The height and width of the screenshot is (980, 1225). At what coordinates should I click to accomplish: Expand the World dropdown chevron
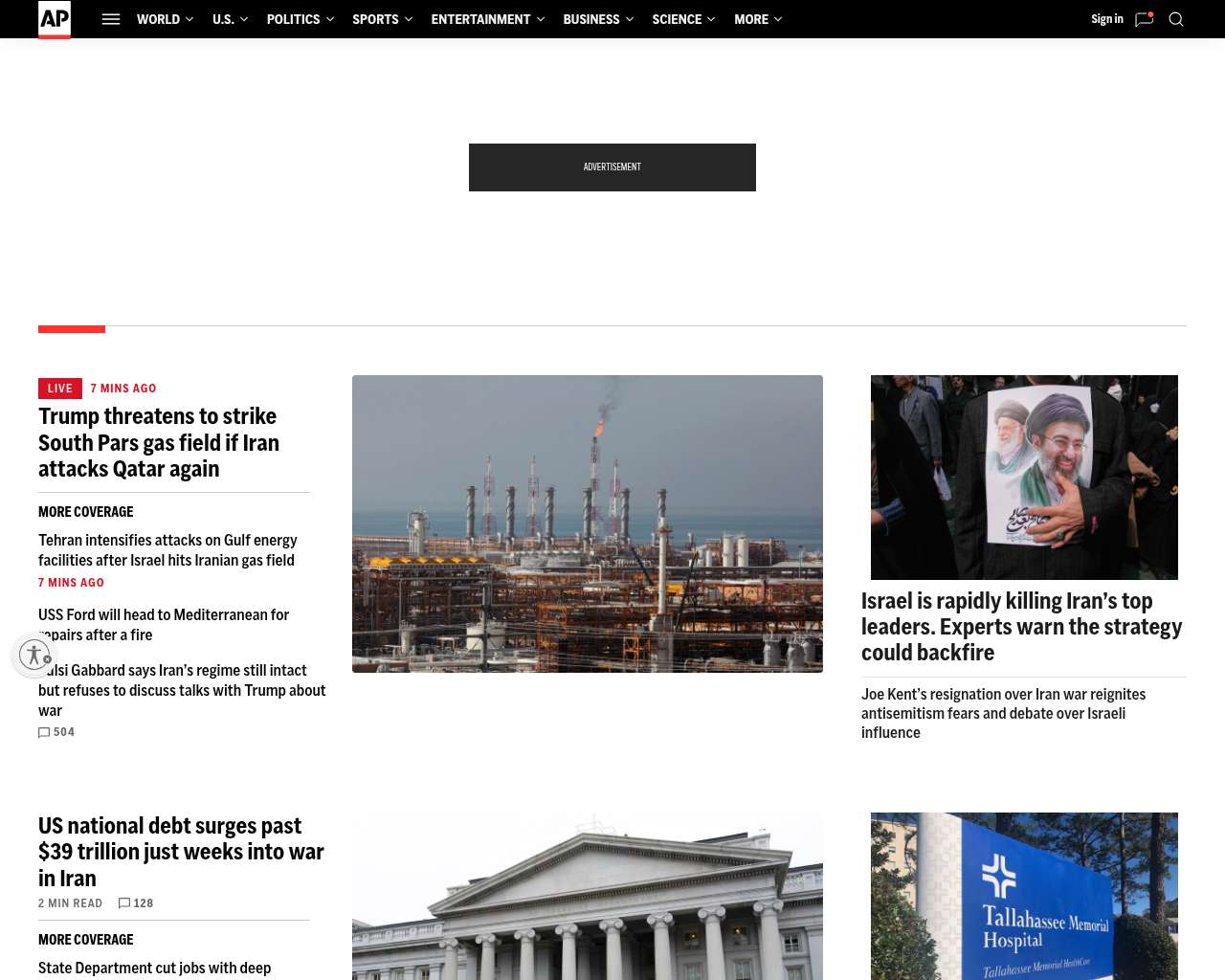point(189,19)
